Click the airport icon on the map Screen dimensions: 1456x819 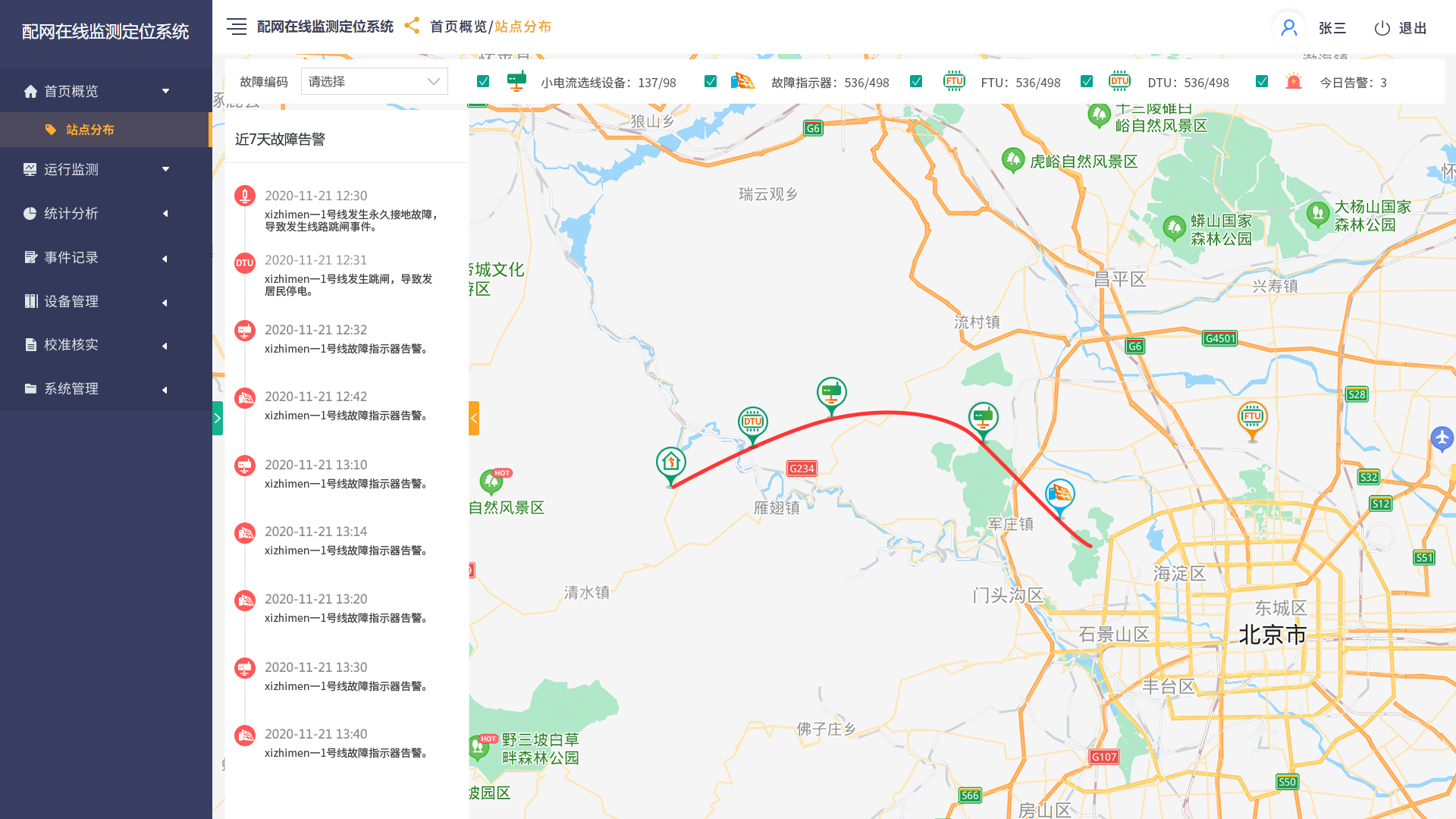coord(1442,438)
